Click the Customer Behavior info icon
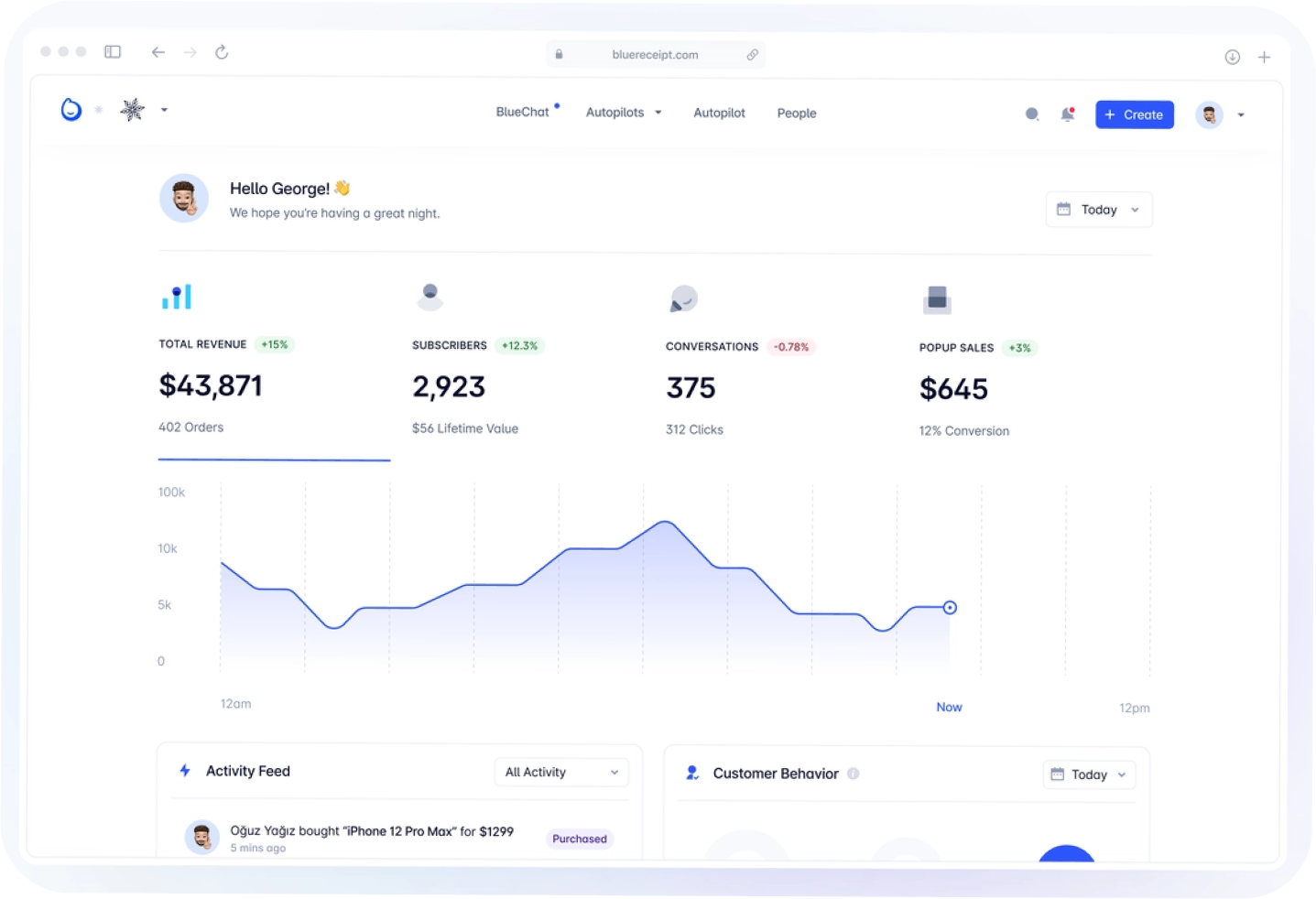This screenshot has width=1316, height=899. 854,774
